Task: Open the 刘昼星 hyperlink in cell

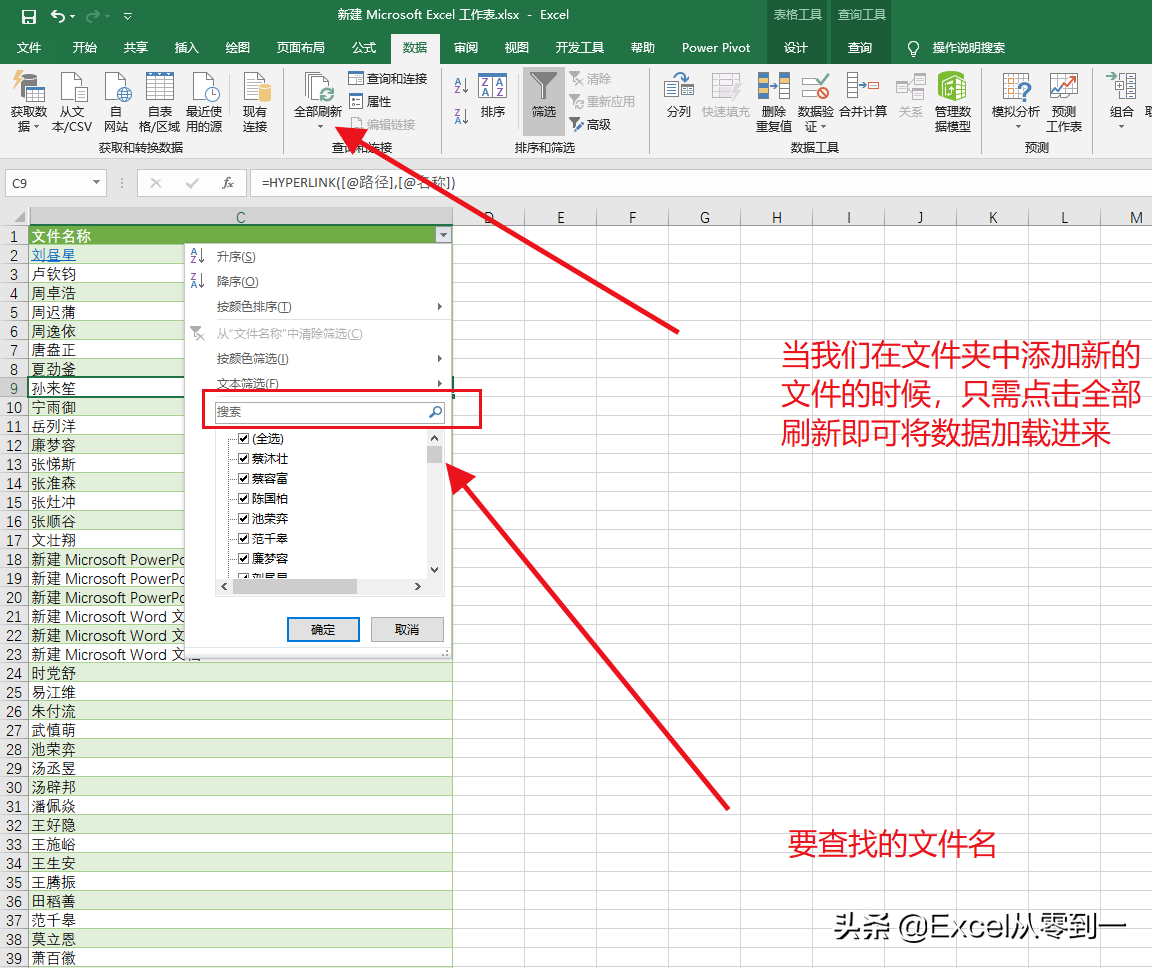Action: tap(53, 255)
